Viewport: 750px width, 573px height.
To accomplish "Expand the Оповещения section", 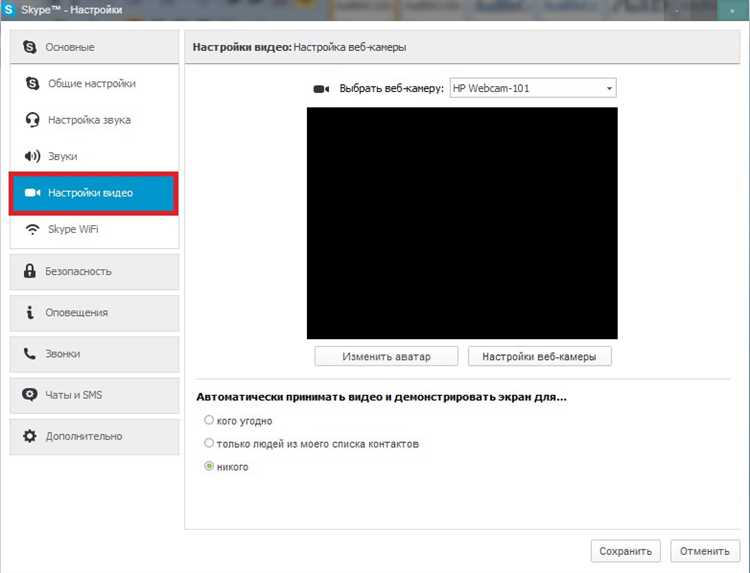I will (94, 313).
